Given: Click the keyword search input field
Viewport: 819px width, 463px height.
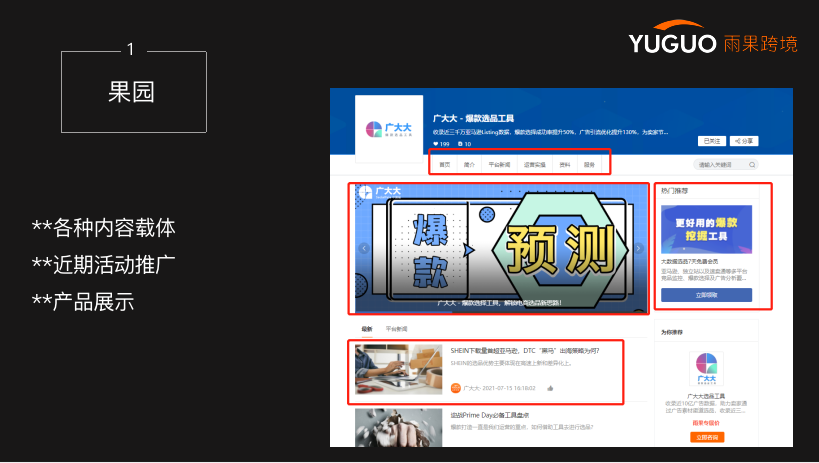Looking at the screenshot, I should point(726,165).
